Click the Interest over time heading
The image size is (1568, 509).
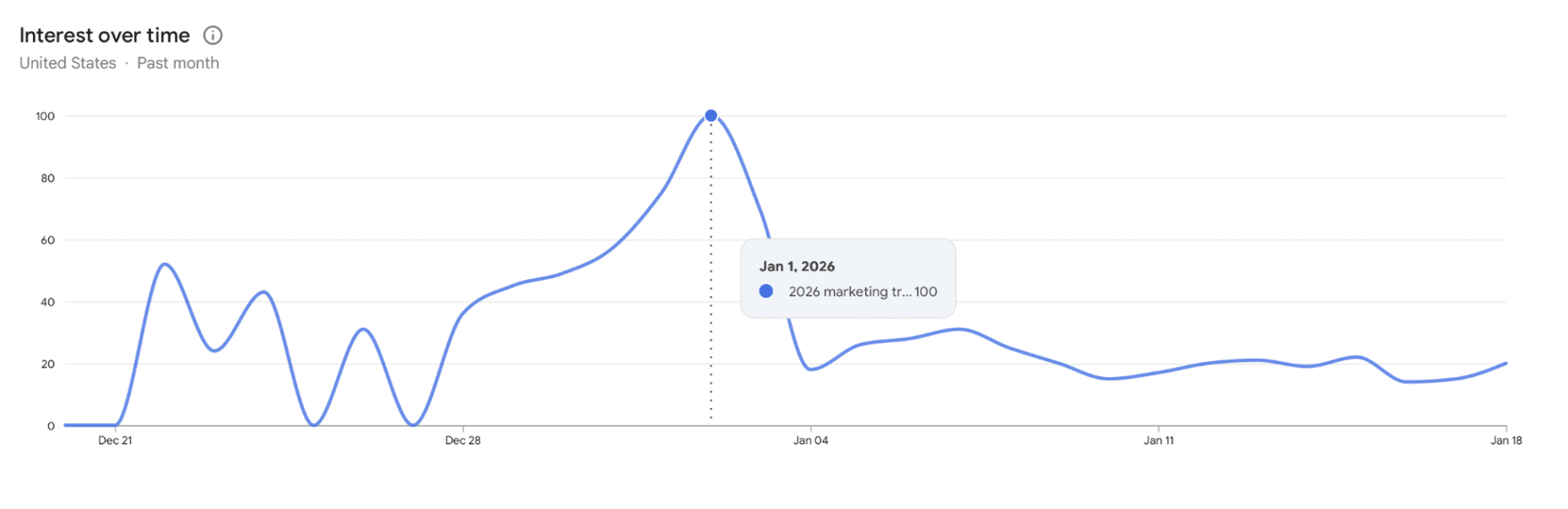(x=104, y=35)
